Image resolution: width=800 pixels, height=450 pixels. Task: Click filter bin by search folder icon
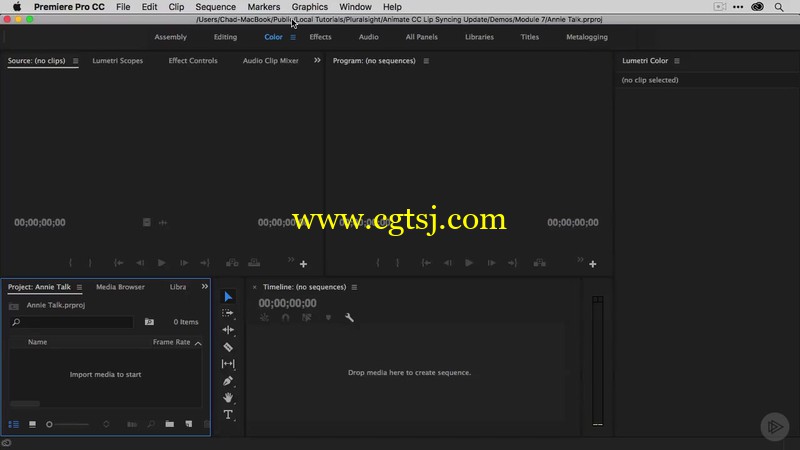coord(149,321)
